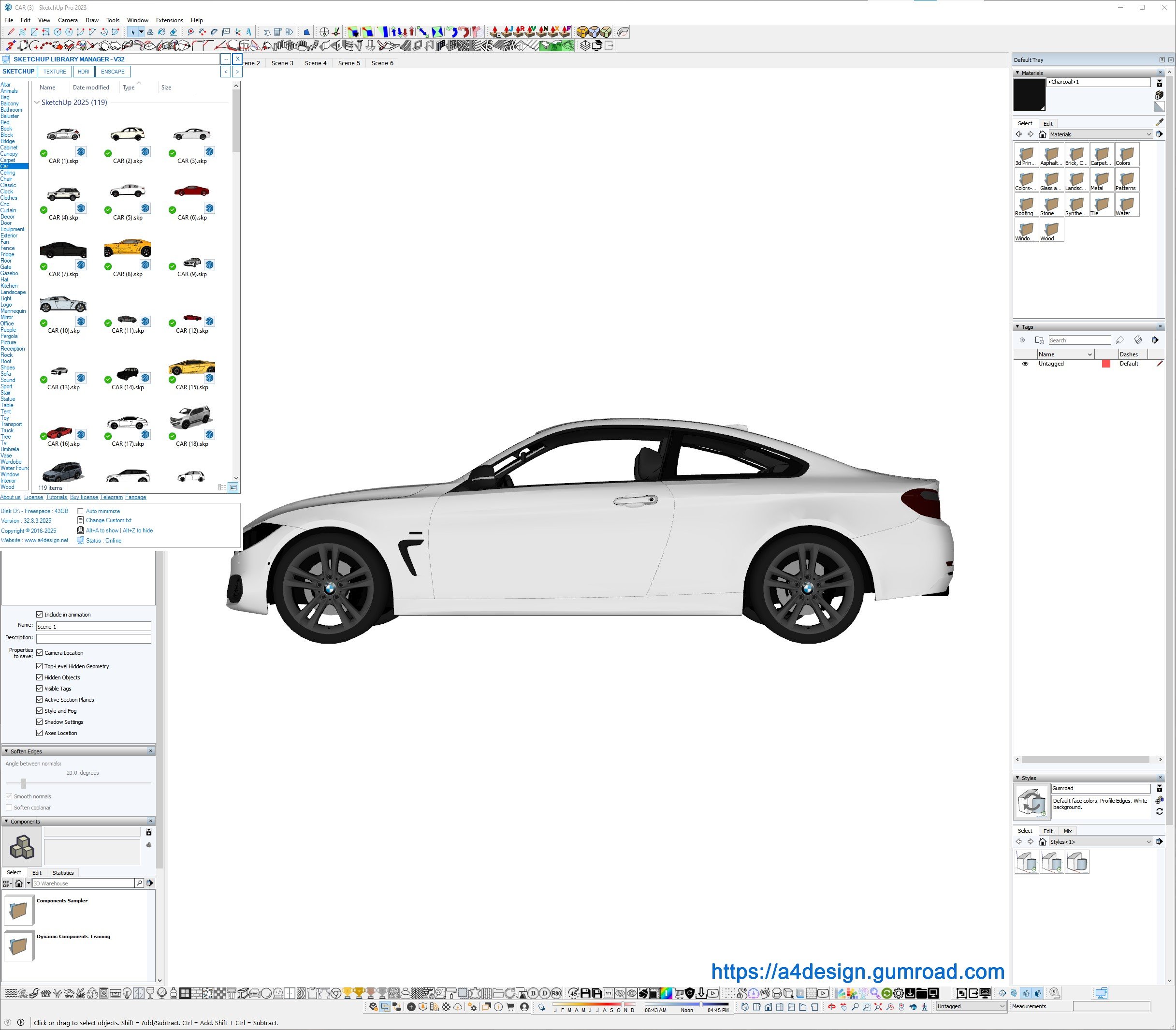Open the HDRI library tab button
This screenshot has width=1176, height=1030.
(83, 72)
